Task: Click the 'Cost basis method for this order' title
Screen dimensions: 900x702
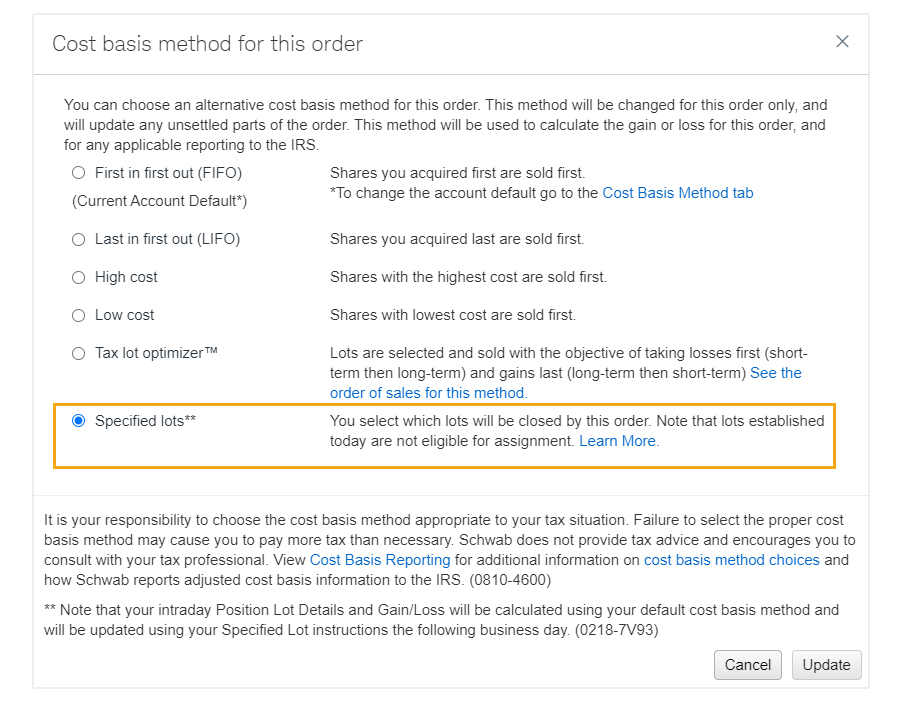Action: coord(207,44)
